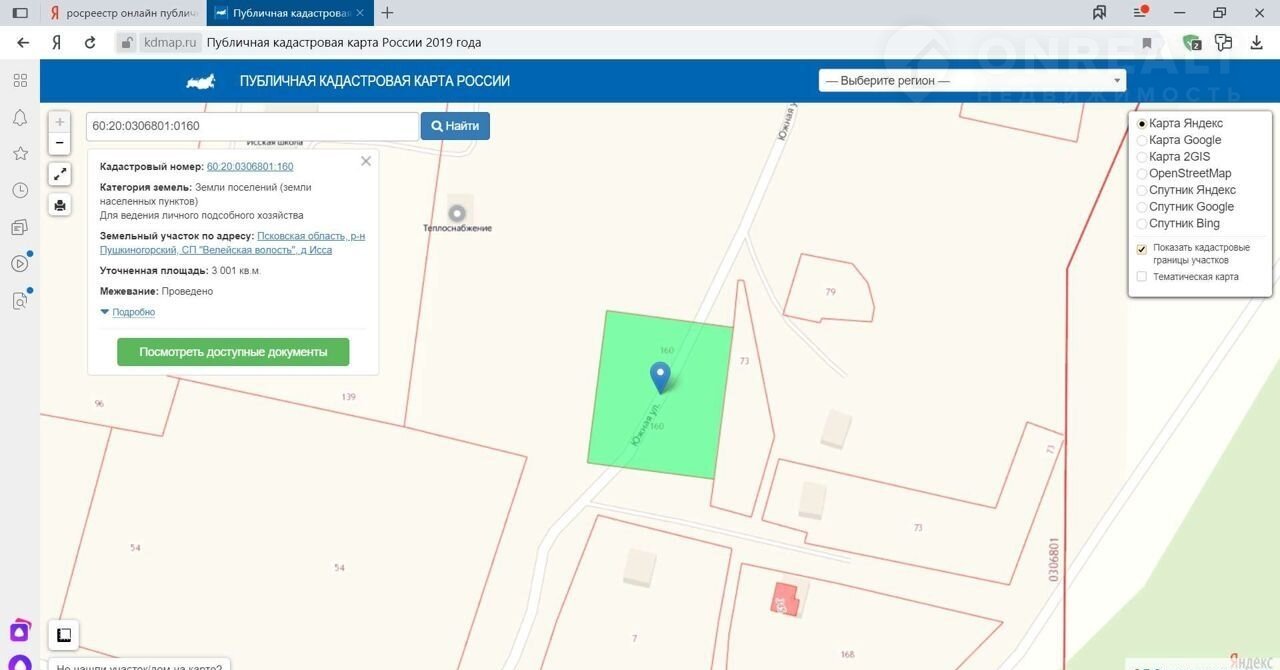The width and height of the screenshot is (1280, 670).
Task: Select the Карта Google radio option
Action: (x=1142, y=140)
